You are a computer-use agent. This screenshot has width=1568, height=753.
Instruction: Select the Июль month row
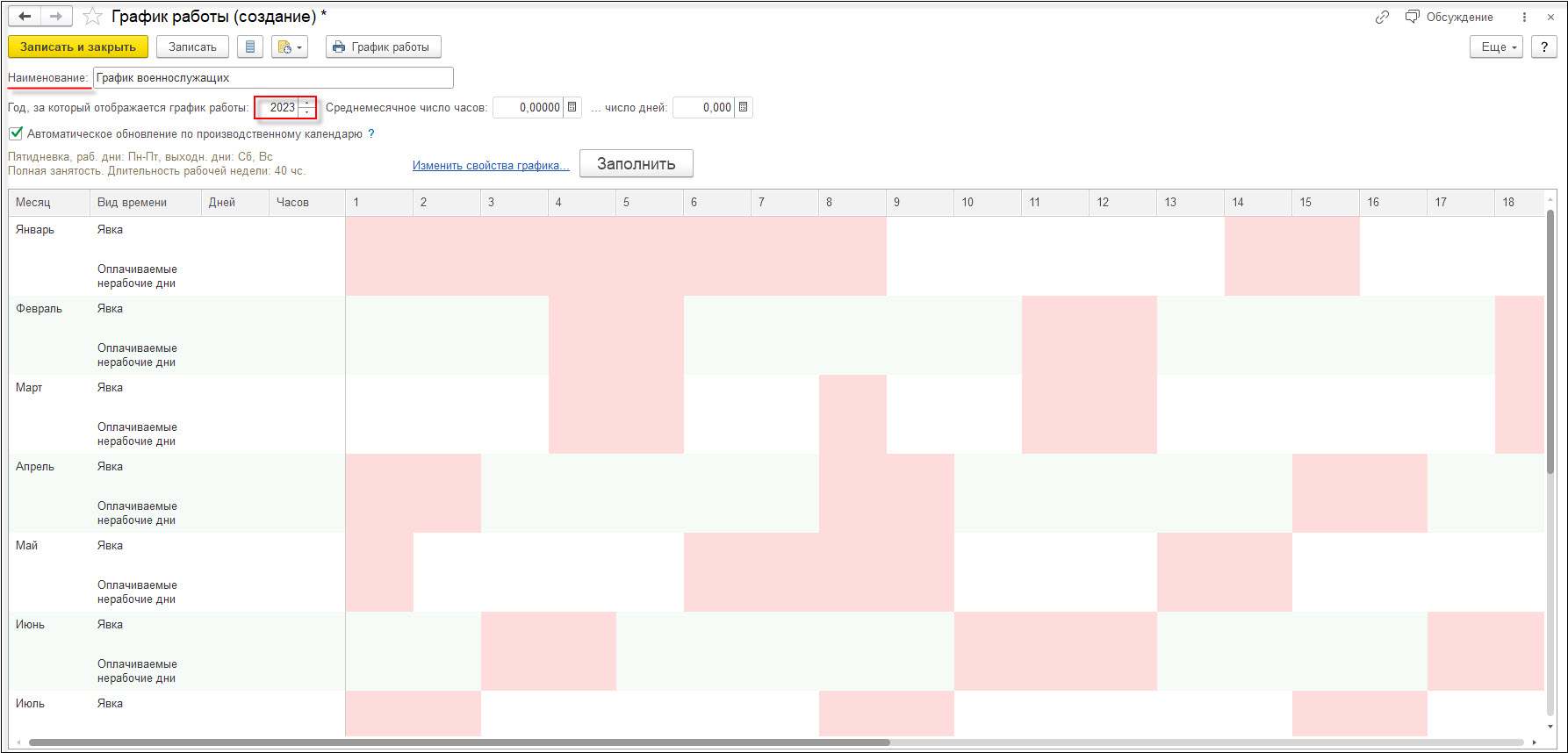coord(30,703)
